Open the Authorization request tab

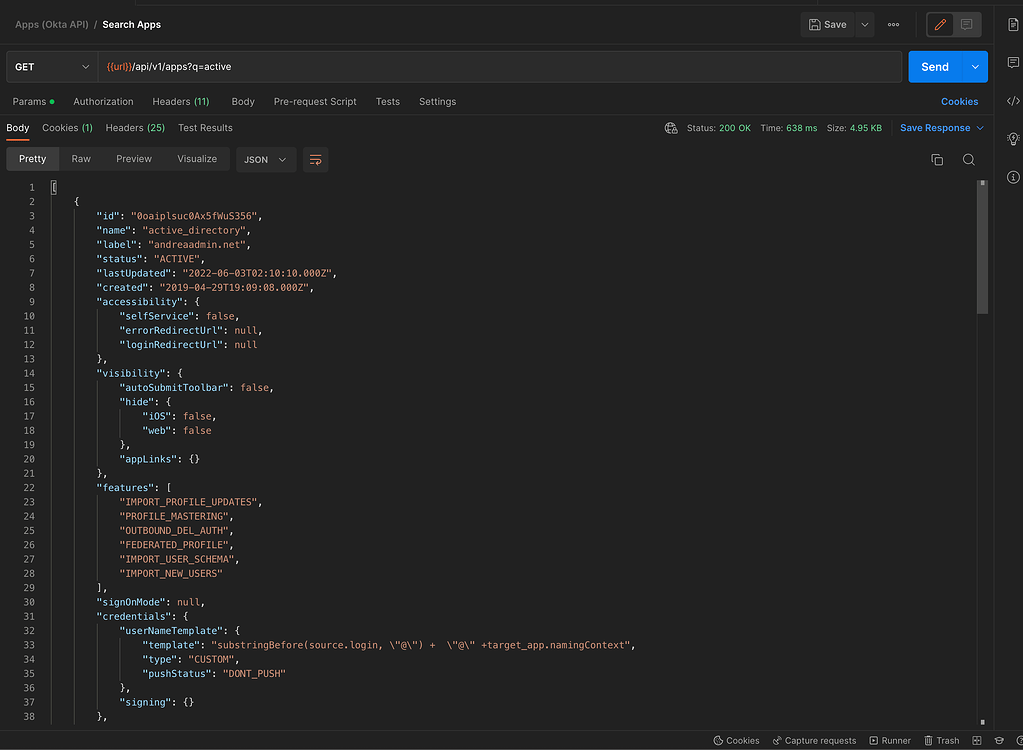click(x=103, y=102)
